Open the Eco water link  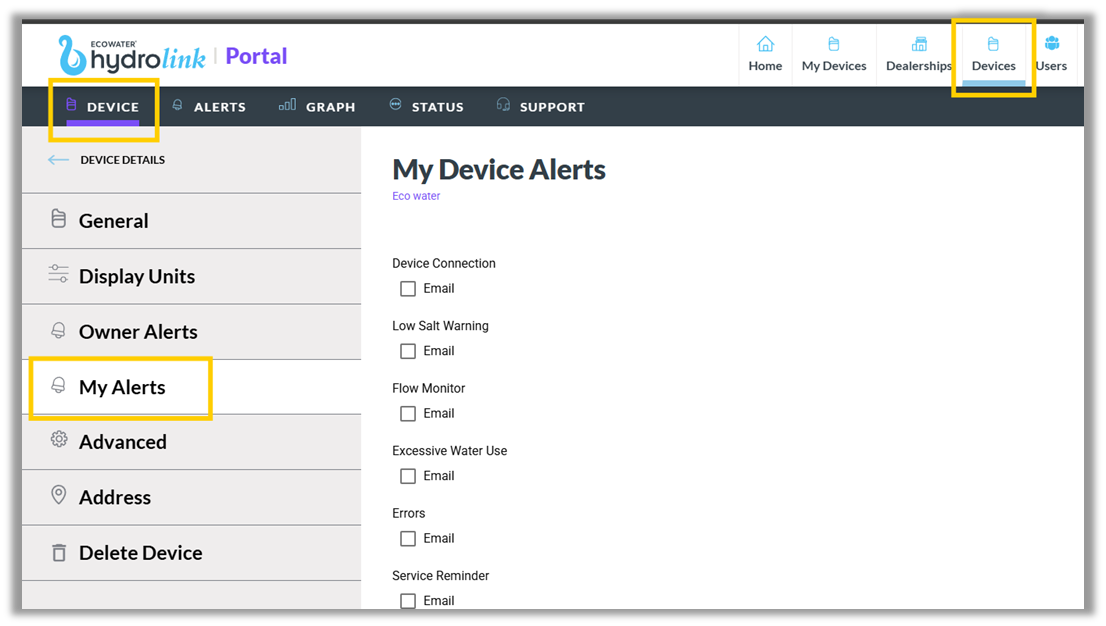pyautogui.click(x=416, y=195)
